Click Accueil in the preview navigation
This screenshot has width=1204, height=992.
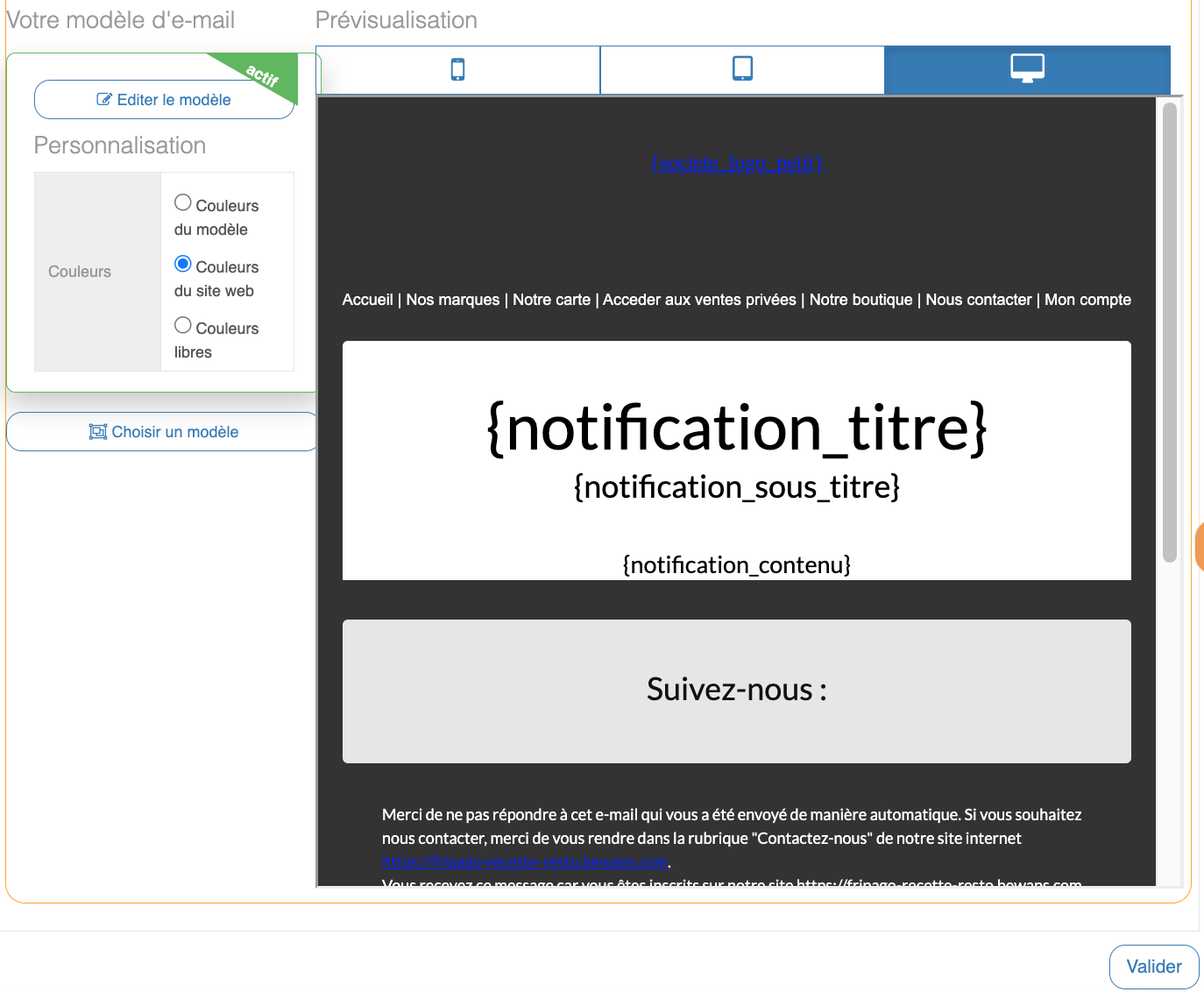tap(367, 300)
